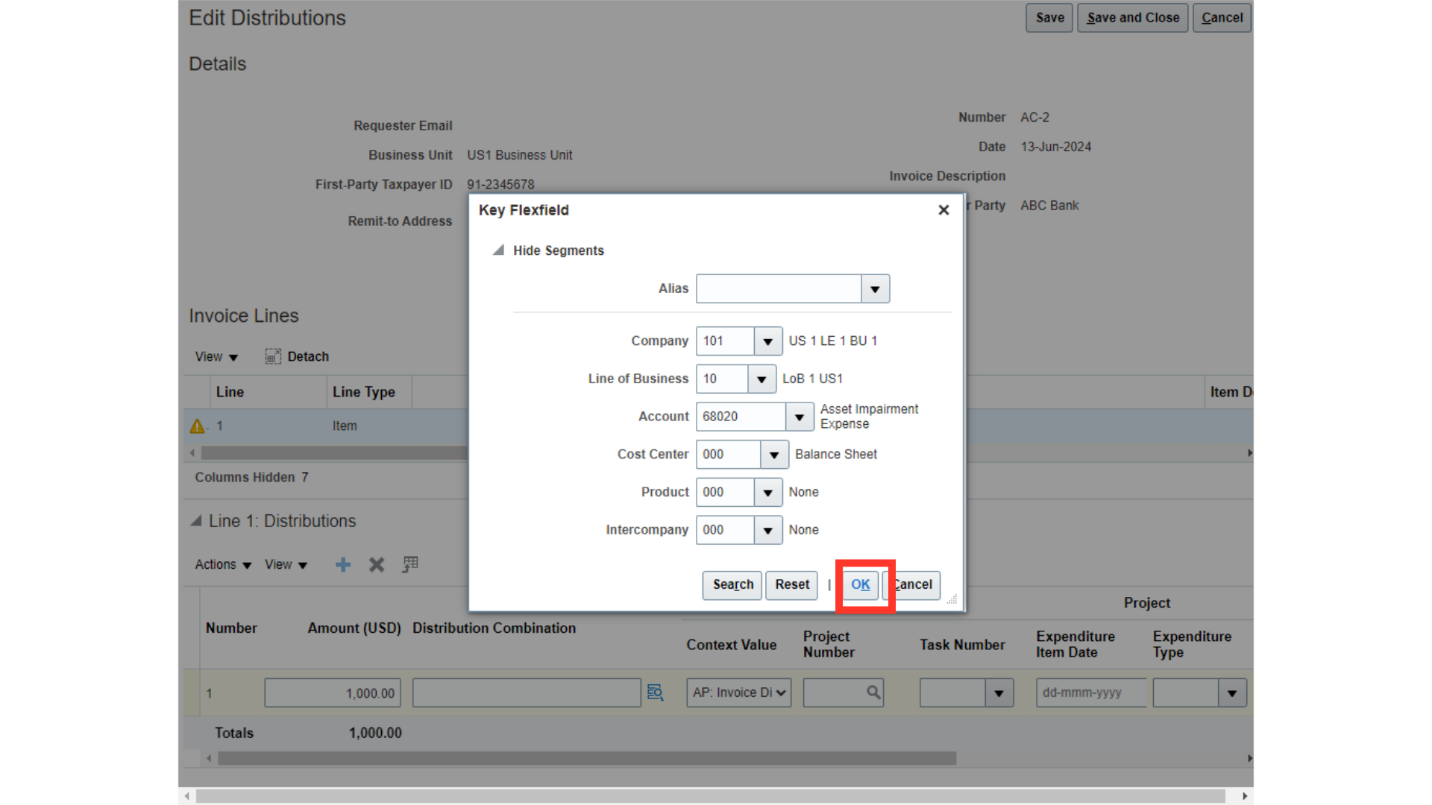Click the Product value field

click(726, 492)
